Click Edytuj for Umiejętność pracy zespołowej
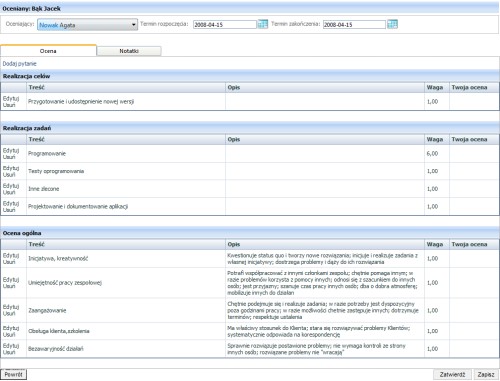This screenshot has height=381, width=500. (11, 279)
